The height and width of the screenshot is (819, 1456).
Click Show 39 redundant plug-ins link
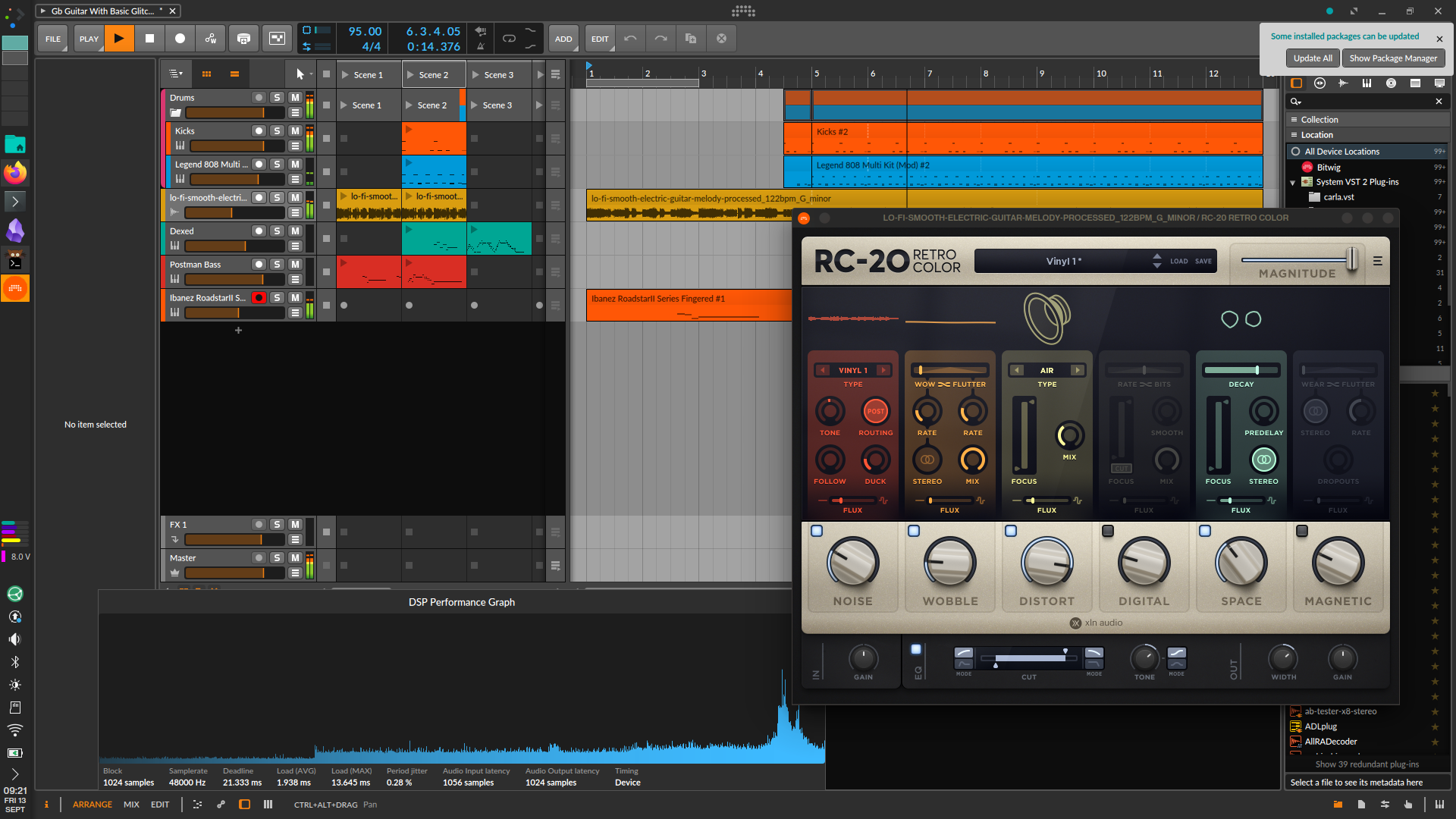point(1367,764)
